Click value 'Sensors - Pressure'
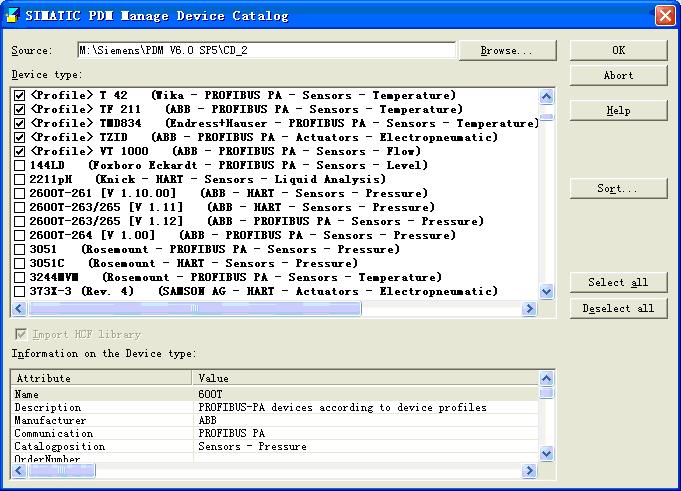This screenshot has height=491, width=681. (x=252, y=447)
